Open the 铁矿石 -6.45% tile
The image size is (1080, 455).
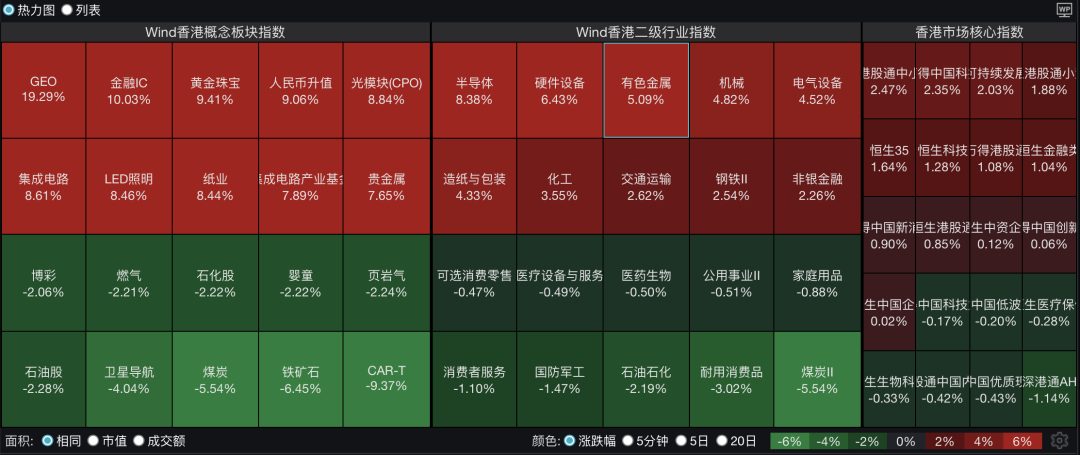[300, 379]
